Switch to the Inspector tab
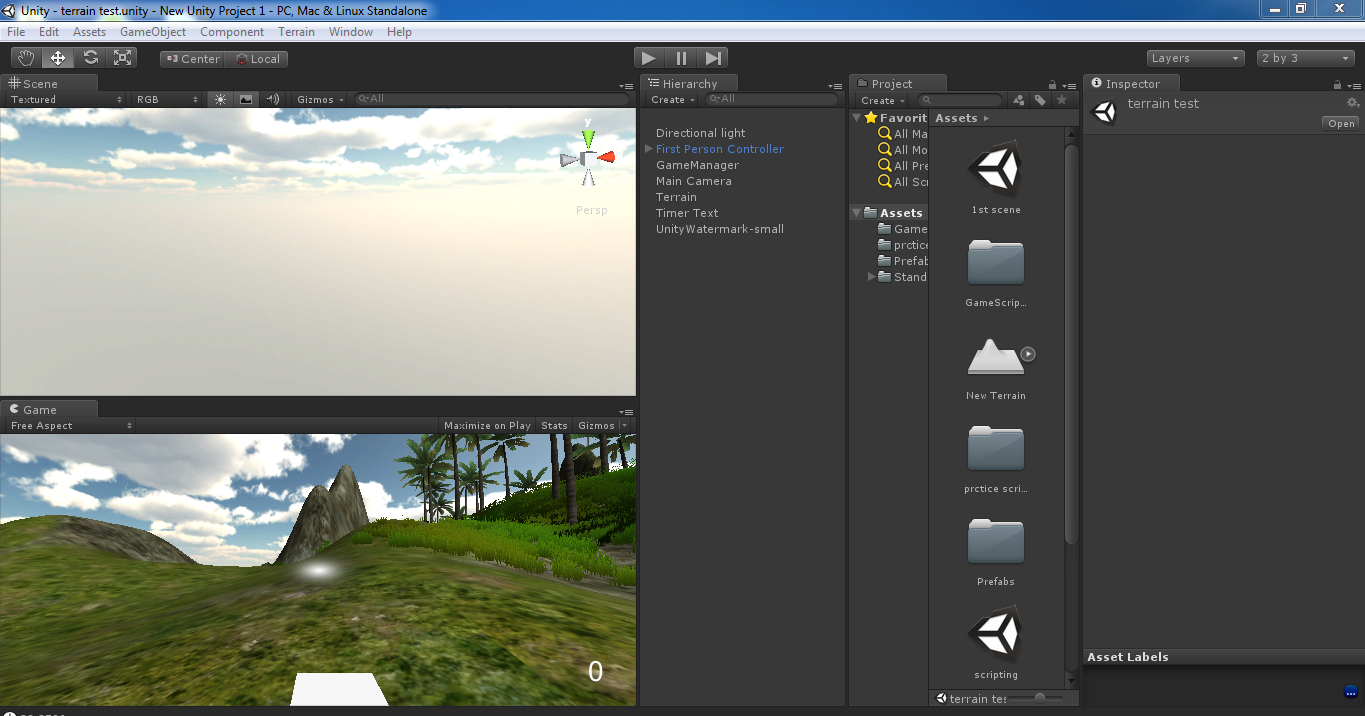The image size is (1365, 716). pyautogui.click(x=1132, y=84)
